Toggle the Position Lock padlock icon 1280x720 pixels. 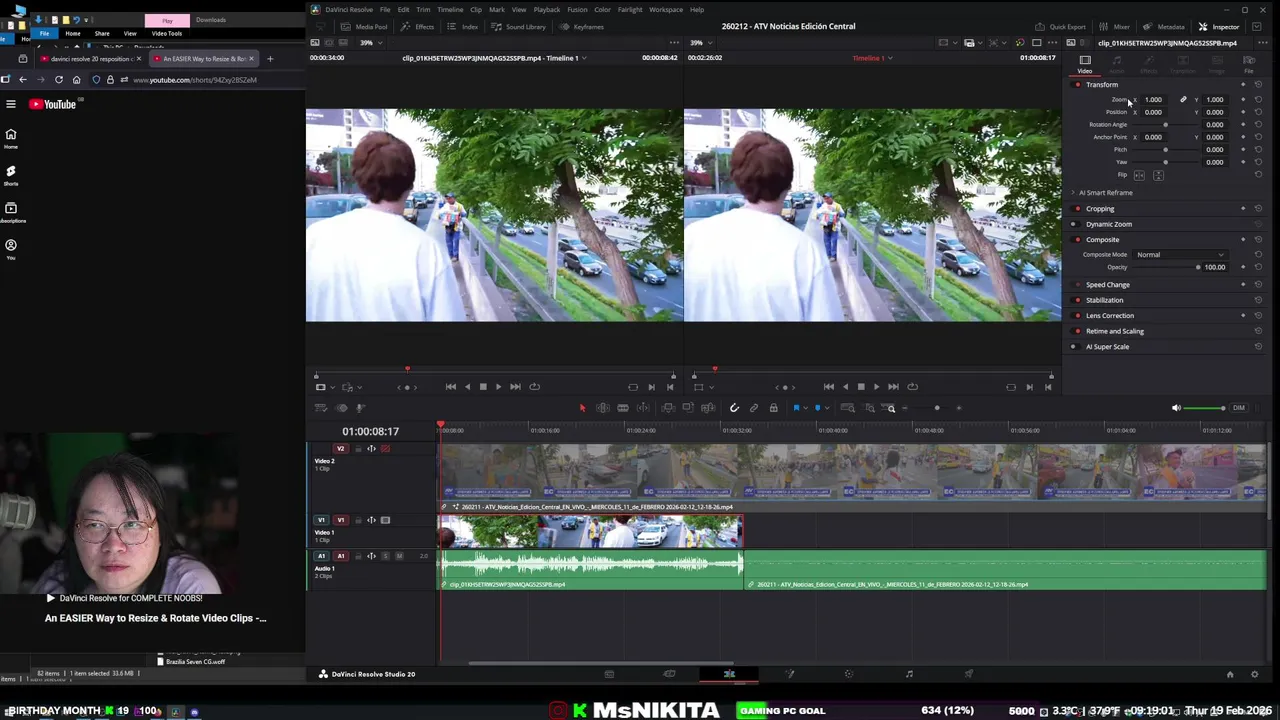click(773, 408)
